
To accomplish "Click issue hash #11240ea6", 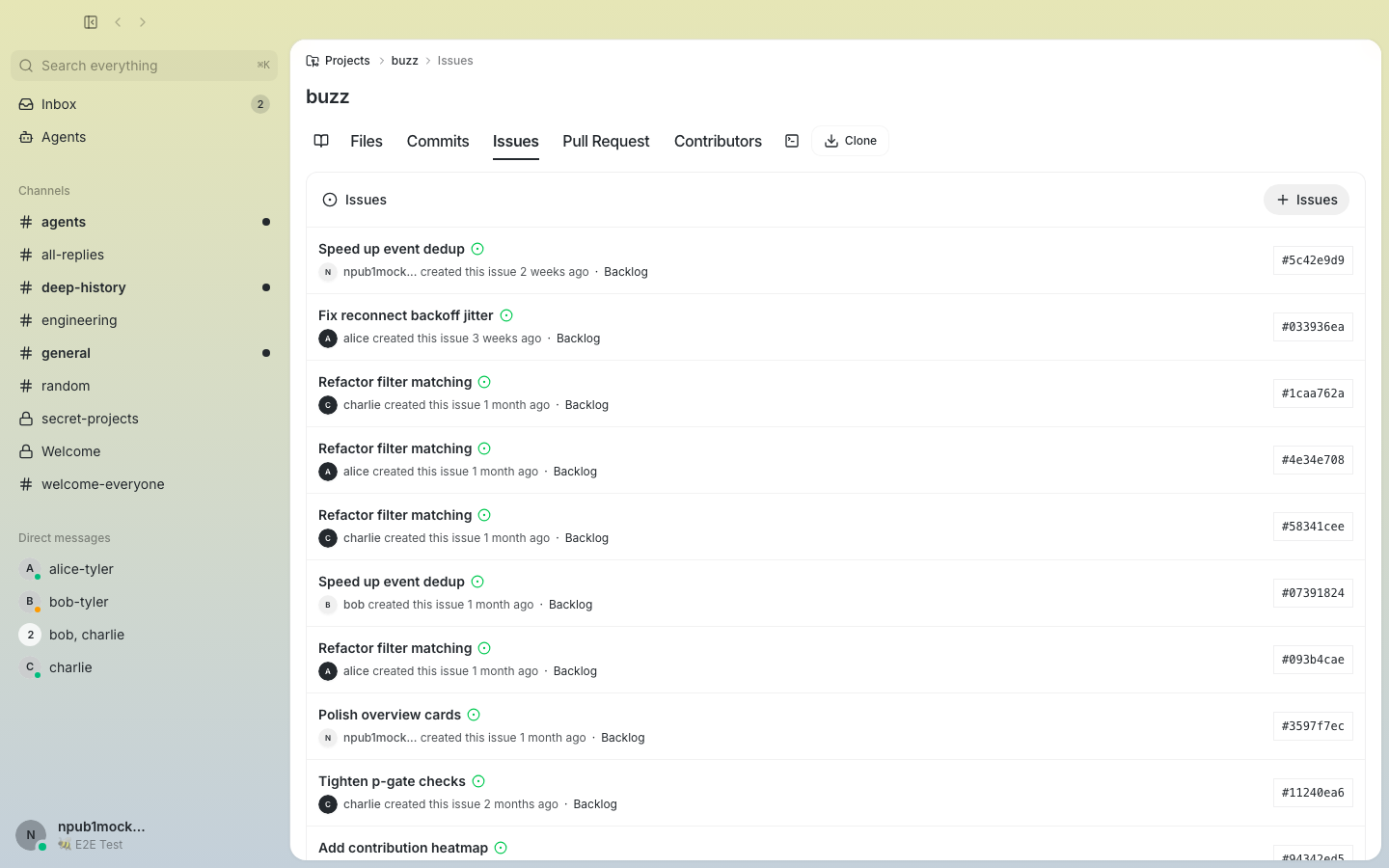I will [1313, 793].
